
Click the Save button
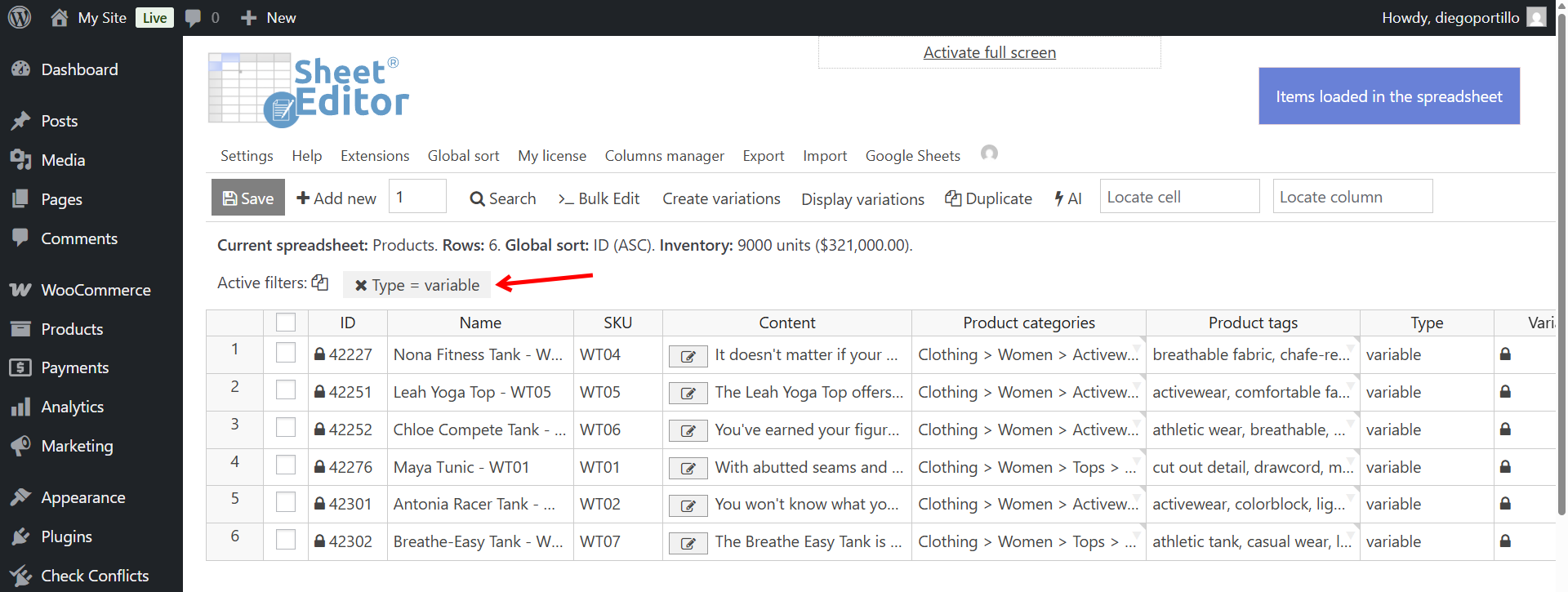(x=248, y=198)
